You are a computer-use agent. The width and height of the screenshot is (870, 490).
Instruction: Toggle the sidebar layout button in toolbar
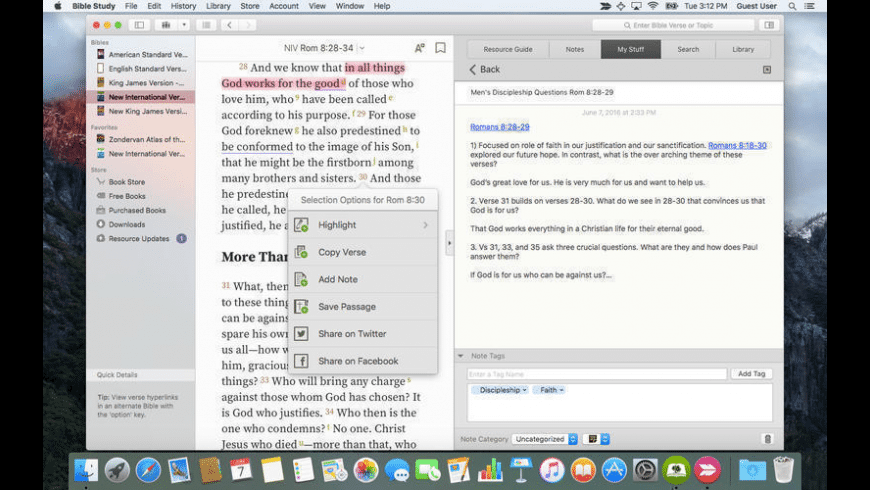pos(139,25)
